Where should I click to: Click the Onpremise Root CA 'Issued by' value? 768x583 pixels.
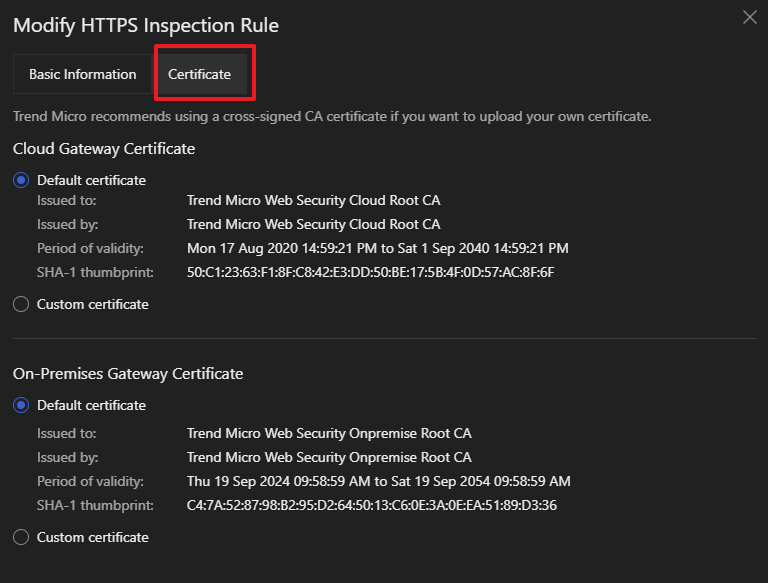329,457
